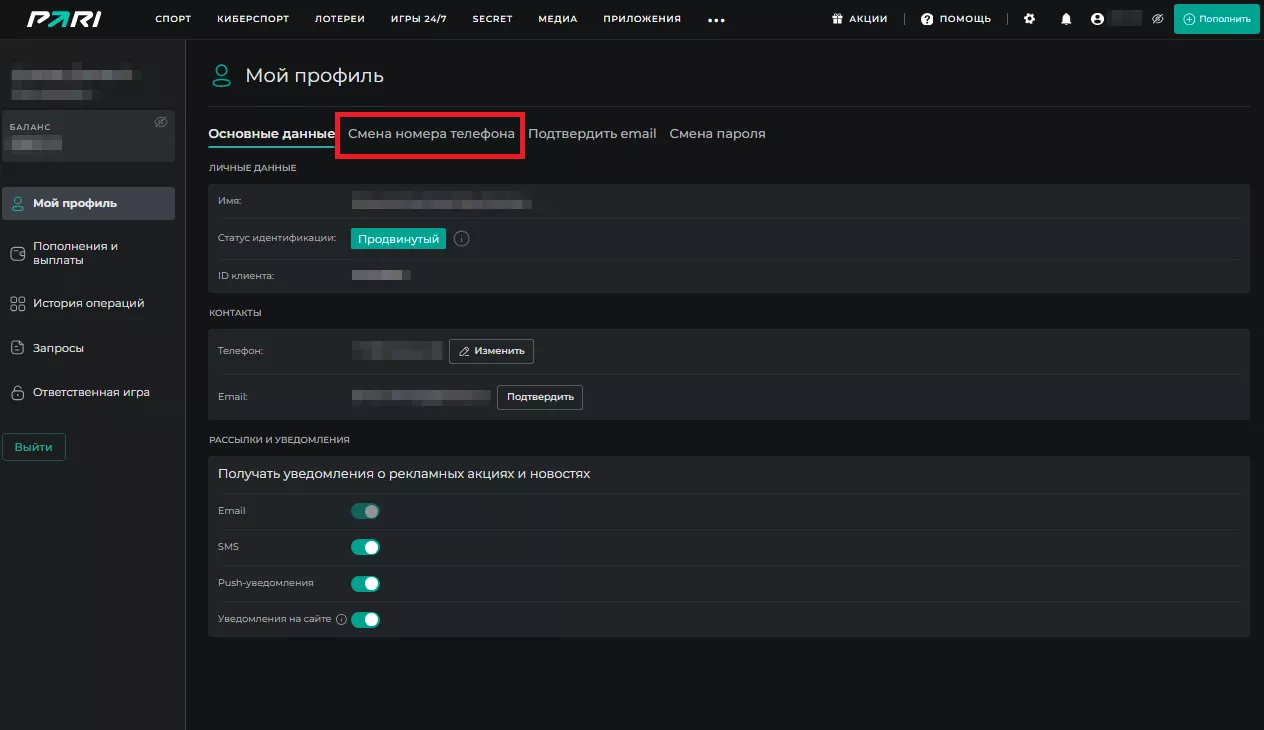Click green Пополнить deposit button
Viewport: 1264px width, 730px height.
click(1216, 19)
